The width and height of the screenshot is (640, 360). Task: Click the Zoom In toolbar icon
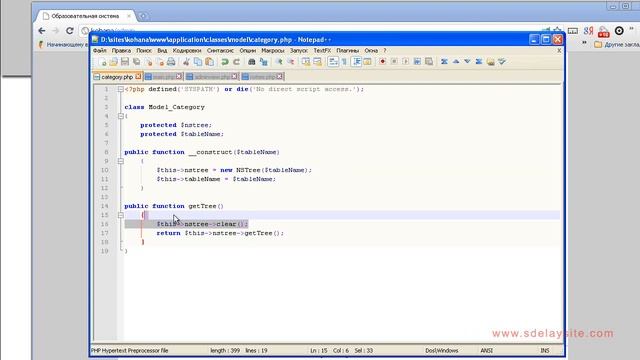point(279,62)
